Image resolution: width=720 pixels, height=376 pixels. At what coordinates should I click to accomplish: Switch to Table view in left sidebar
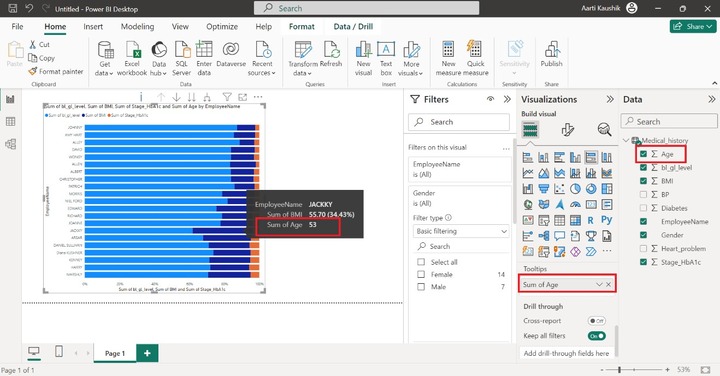(x=10, y=122)
